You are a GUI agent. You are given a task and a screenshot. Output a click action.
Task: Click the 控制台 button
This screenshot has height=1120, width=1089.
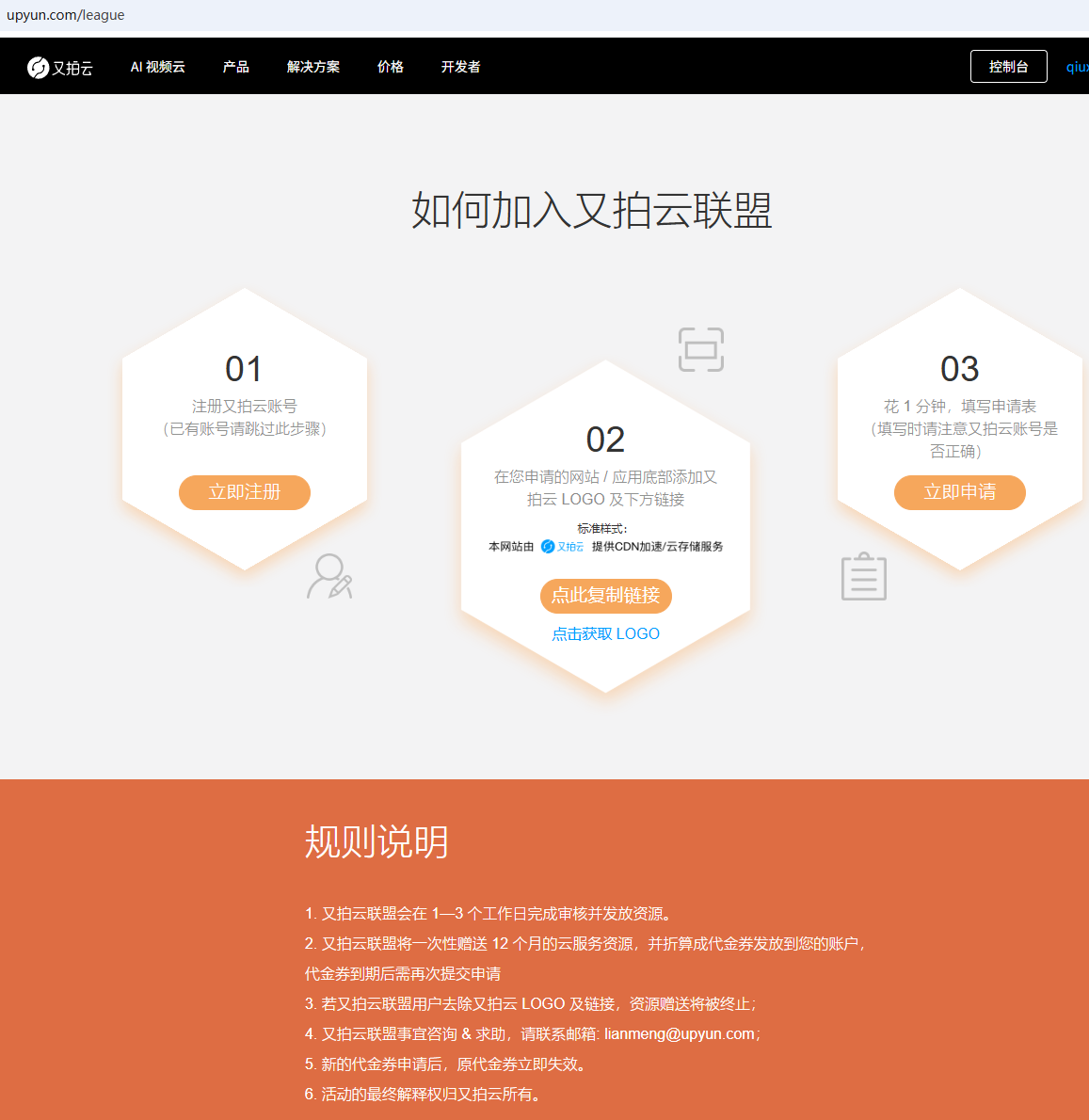click(1008, 67)
